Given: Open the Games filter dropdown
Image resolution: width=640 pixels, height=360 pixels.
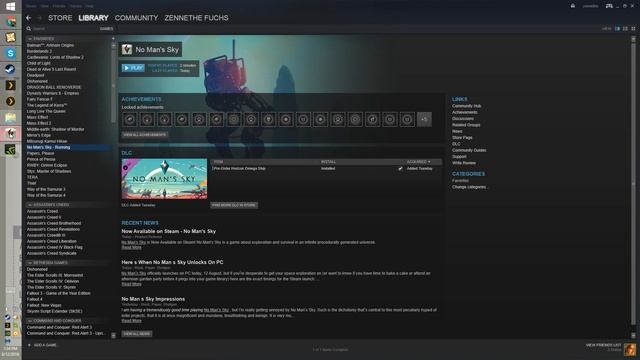Looking at the screenshot, I should pyautogui.click(x=106, y=29).
